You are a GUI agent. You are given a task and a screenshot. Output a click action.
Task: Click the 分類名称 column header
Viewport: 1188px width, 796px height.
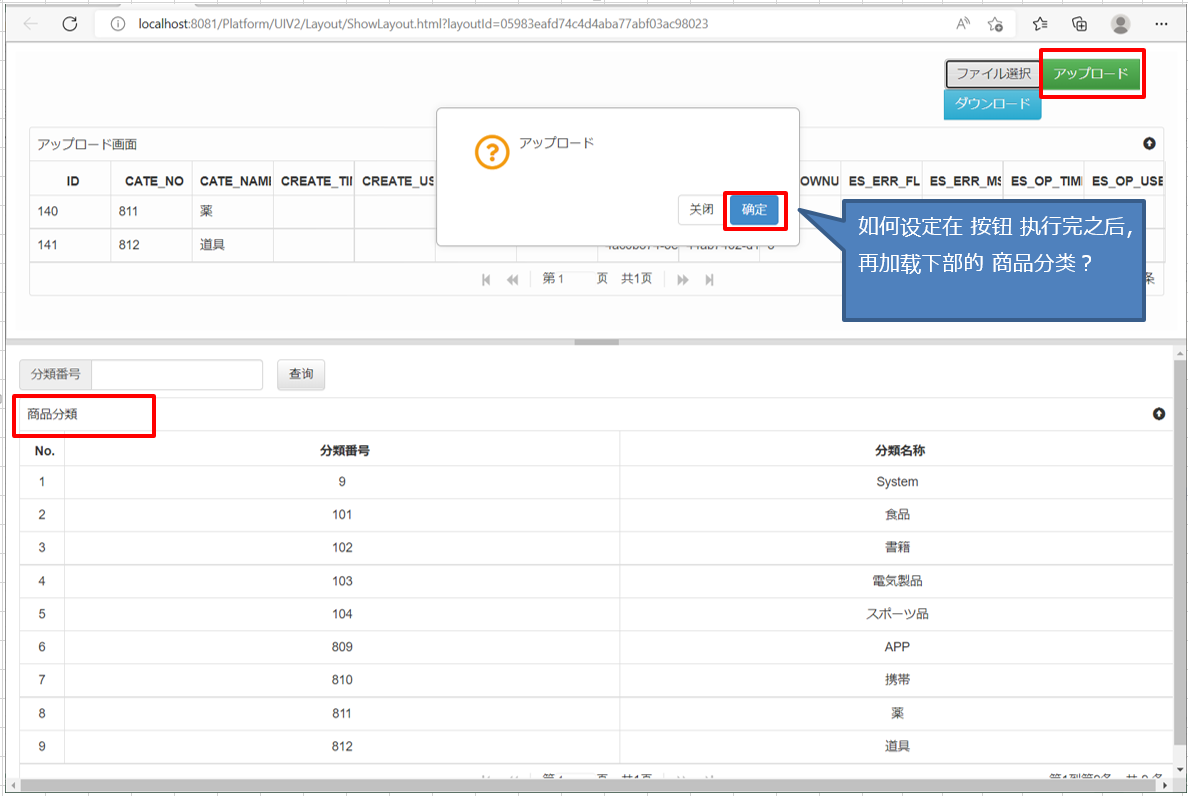click(x=899, y=451)
